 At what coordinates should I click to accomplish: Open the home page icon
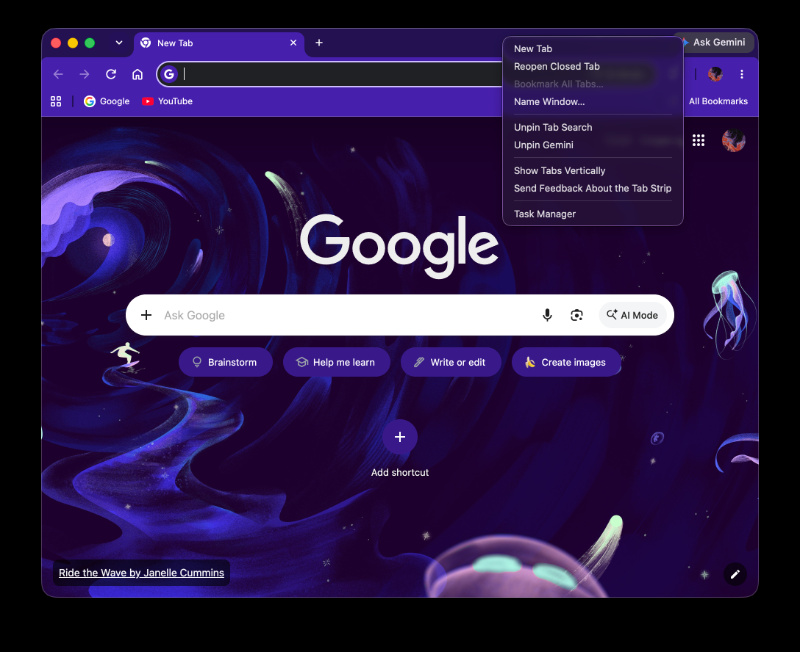point(137,74)
